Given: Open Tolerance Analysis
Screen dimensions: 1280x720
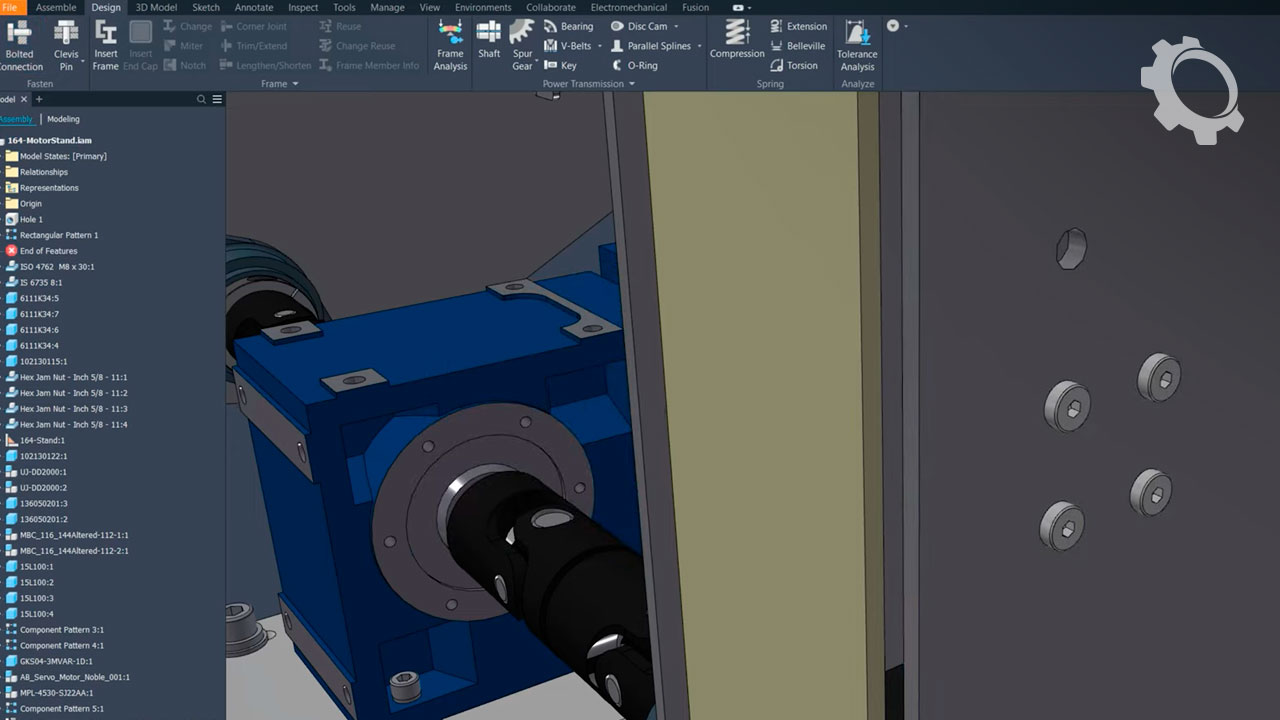Looking at the screenshot, I should [x=857, y=46].
